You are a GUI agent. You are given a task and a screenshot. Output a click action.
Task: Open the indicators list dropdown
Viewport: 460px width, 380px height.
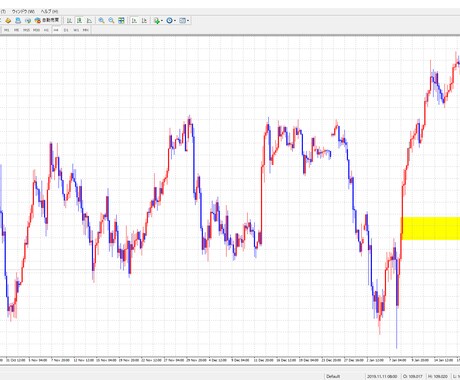(158, 21)
